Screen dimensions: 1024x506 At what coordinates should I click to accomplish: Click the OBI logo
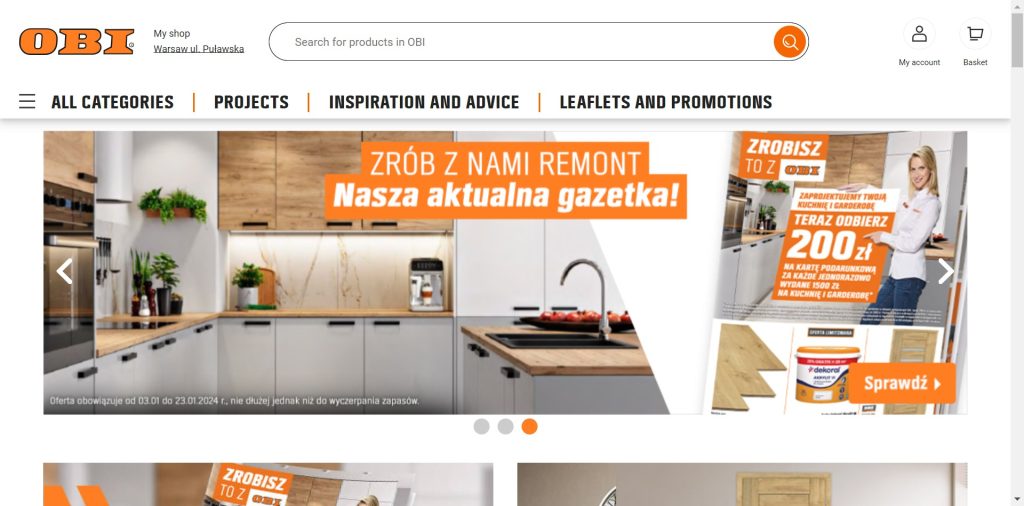(x=76, y=42)
